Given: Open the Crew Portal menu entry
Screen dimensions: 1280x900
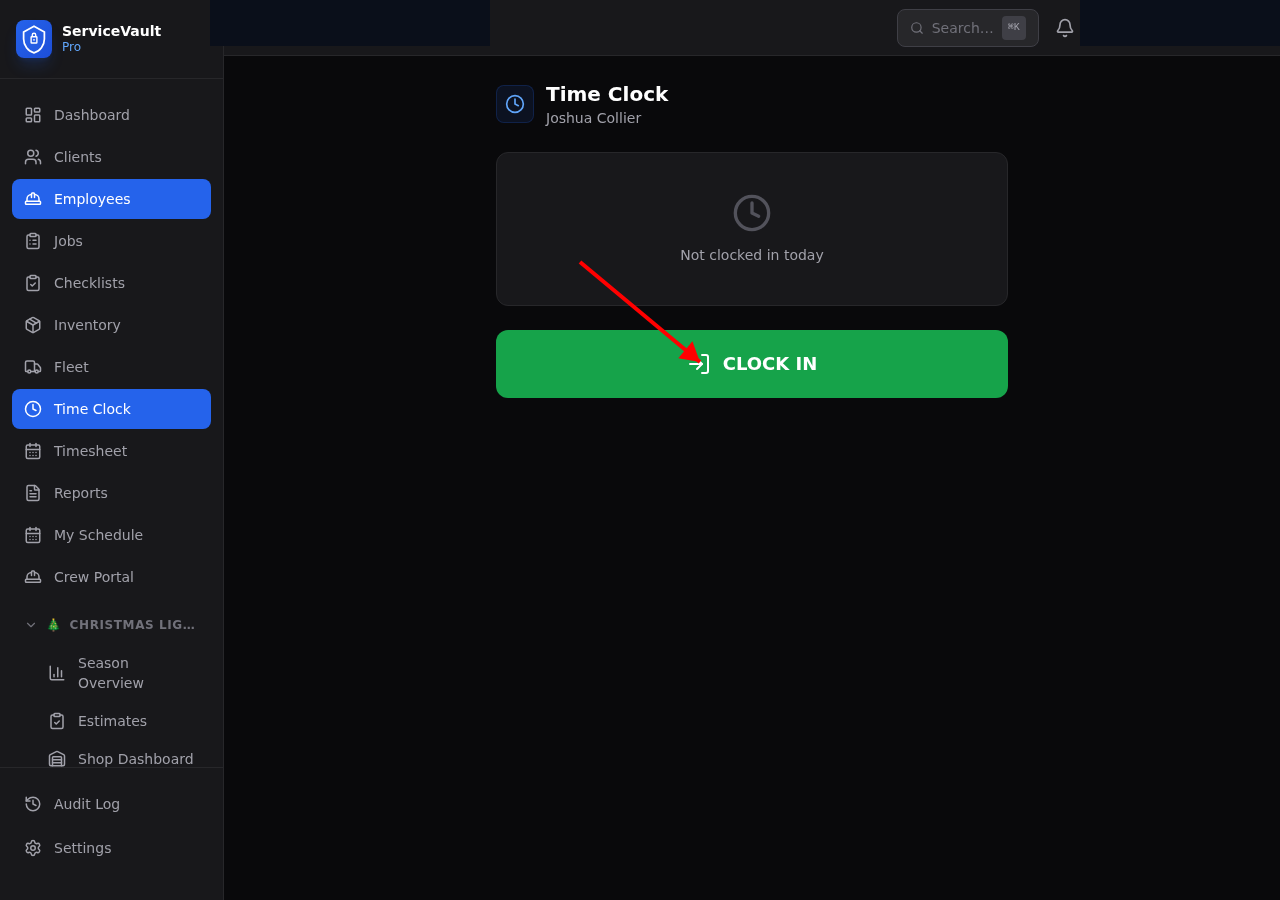Looking at the screenshot, I should (93, 577).
